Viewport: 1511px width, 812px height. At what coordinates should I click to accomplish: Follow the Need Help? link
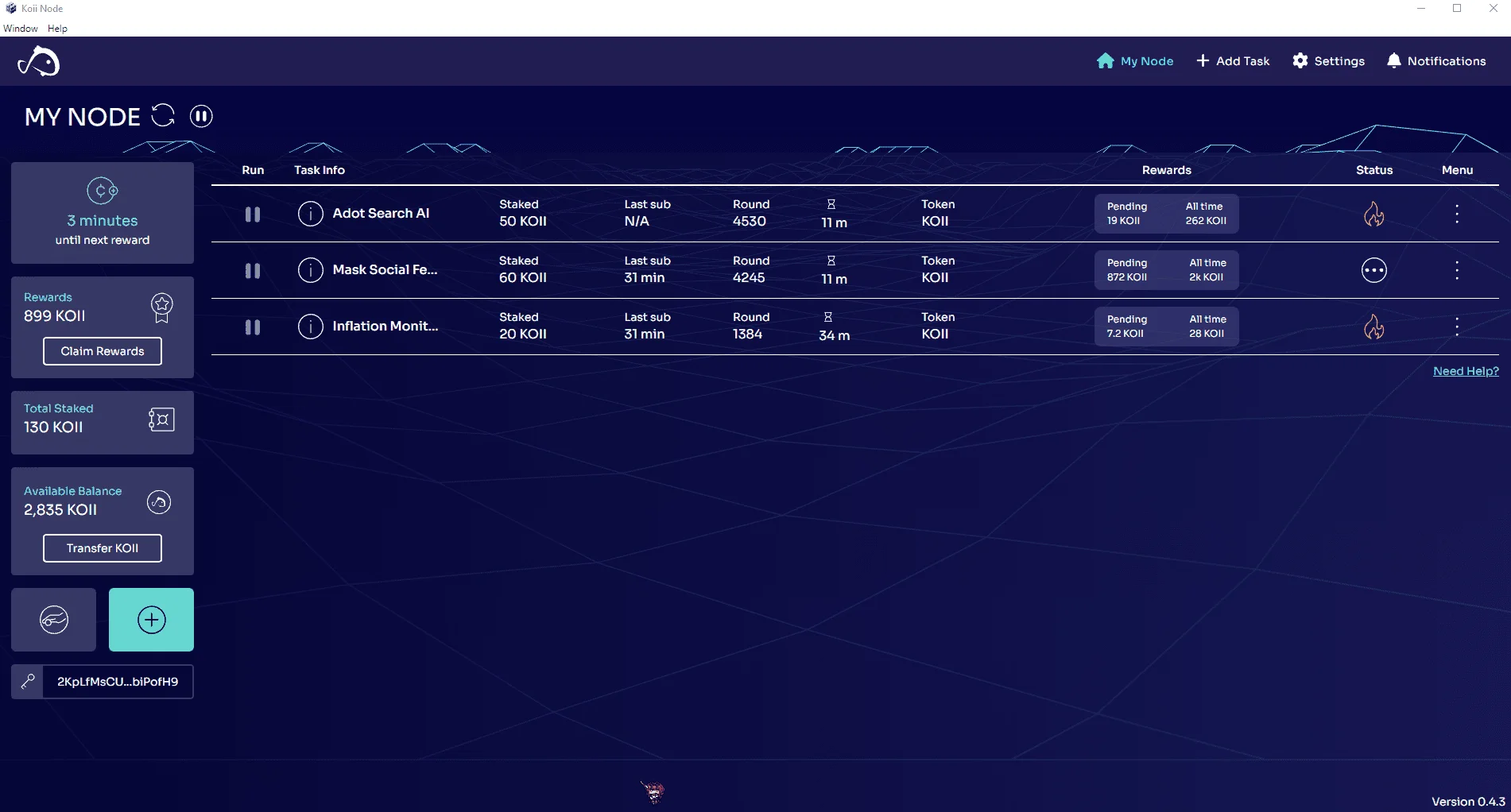(1466, 371)
